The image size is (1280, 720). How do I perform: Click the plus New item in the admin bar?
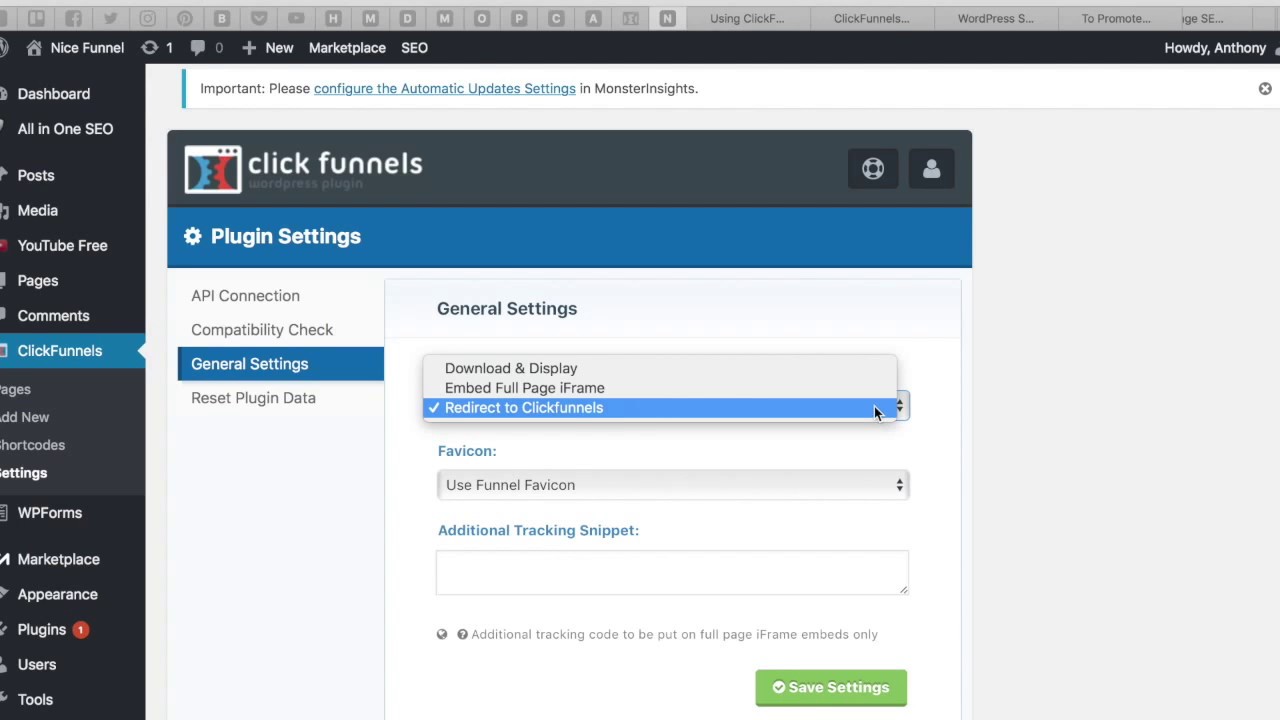click(267, 48)
